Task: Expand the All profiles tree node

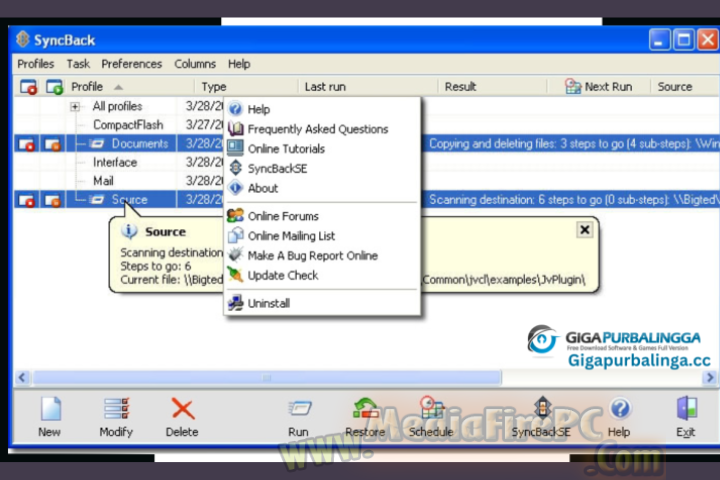Action: click(x=75, y=107)
